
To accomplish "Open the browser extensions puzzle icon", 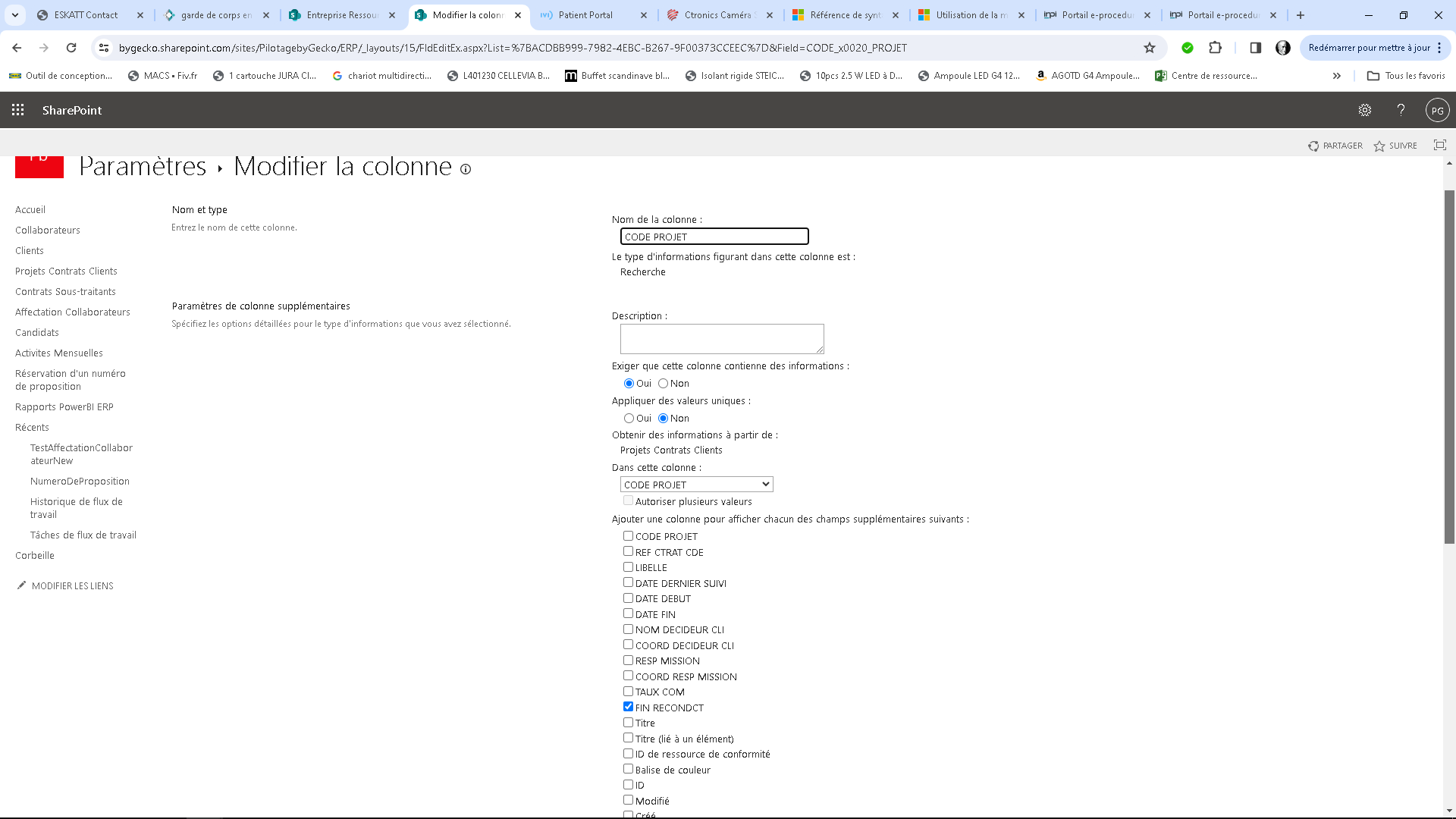I will pyautogui.click(x=1215, y=48).
